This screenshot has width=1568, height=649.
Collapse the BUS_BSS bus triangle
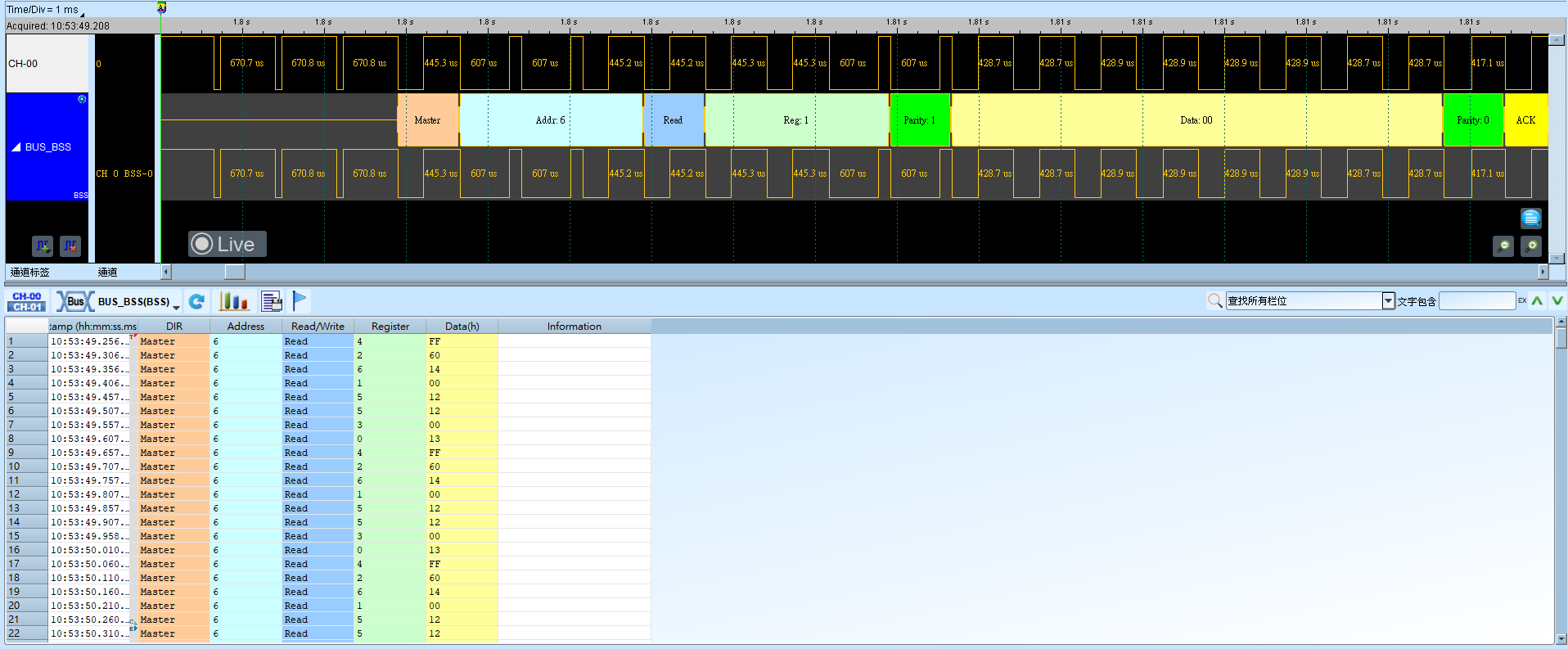point(16,147)
